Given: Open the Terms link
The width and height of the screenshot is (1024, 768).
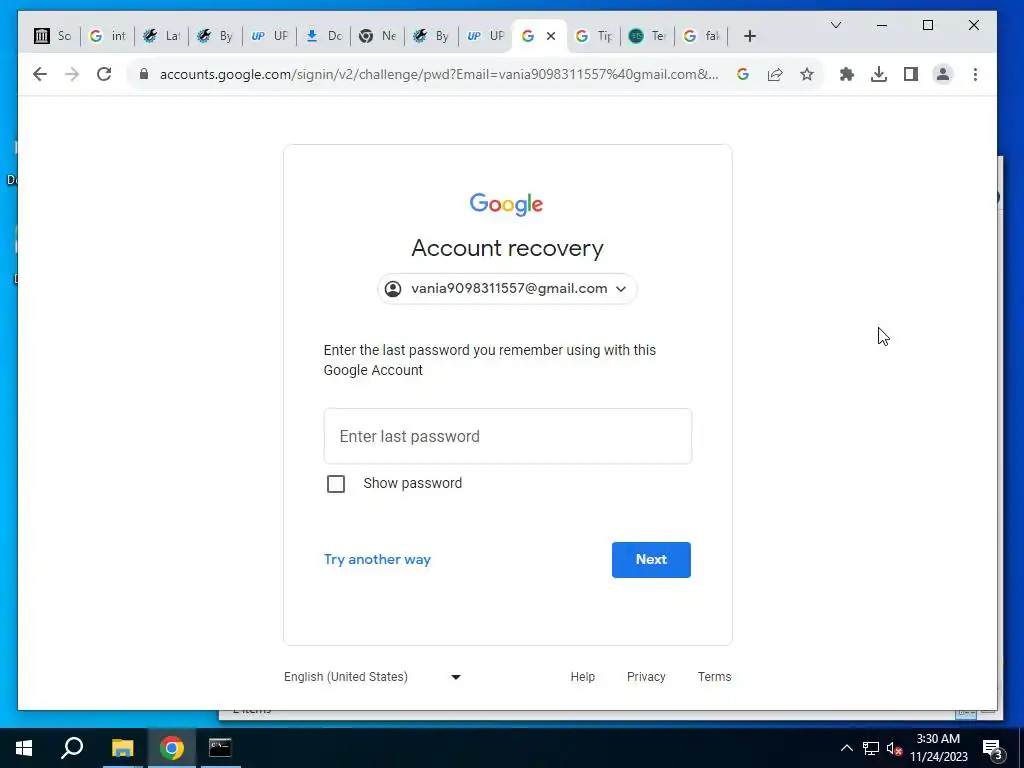Looking at the screenshot, I should pyautogui.click(x=714, y=677).
